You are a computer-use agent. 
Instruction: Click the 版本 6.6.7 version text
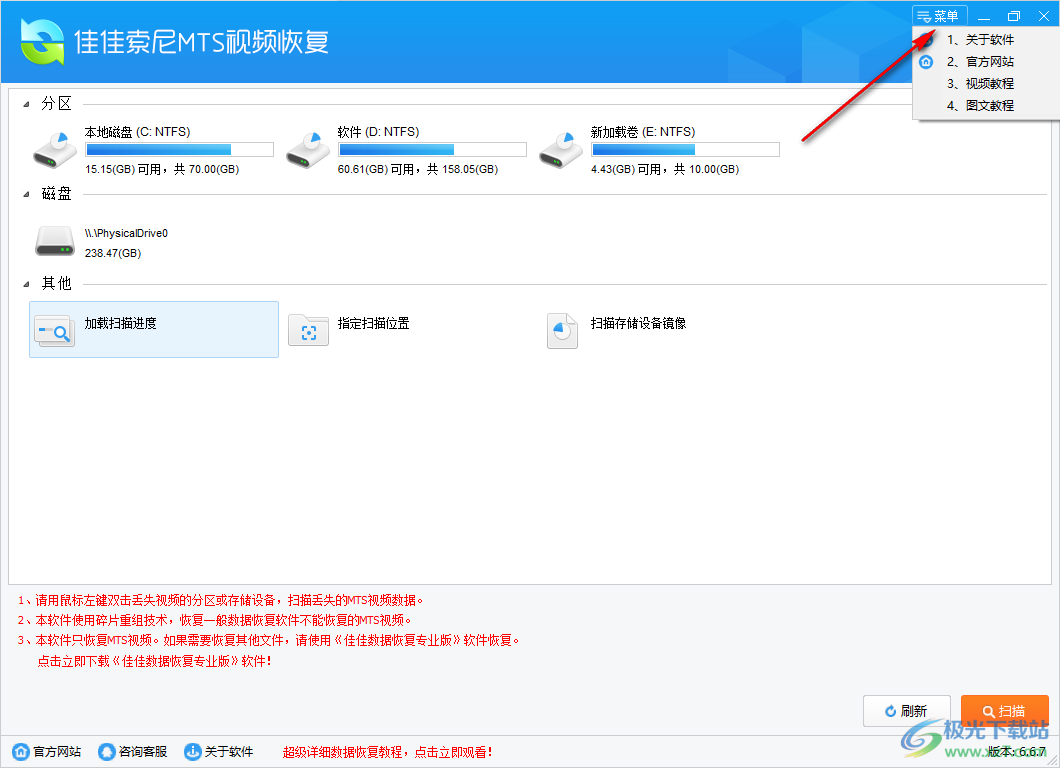tap(1016, 752)
